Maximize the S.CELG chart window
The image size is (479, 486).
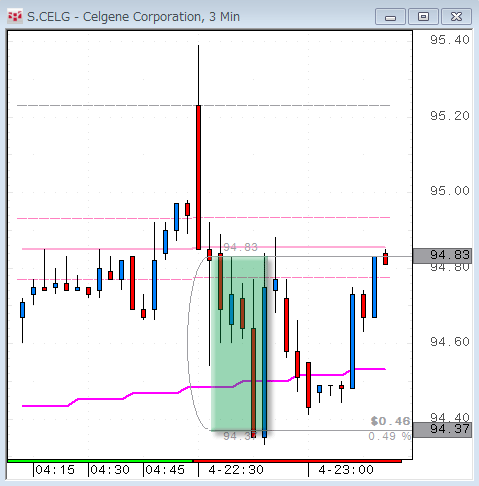423,17
